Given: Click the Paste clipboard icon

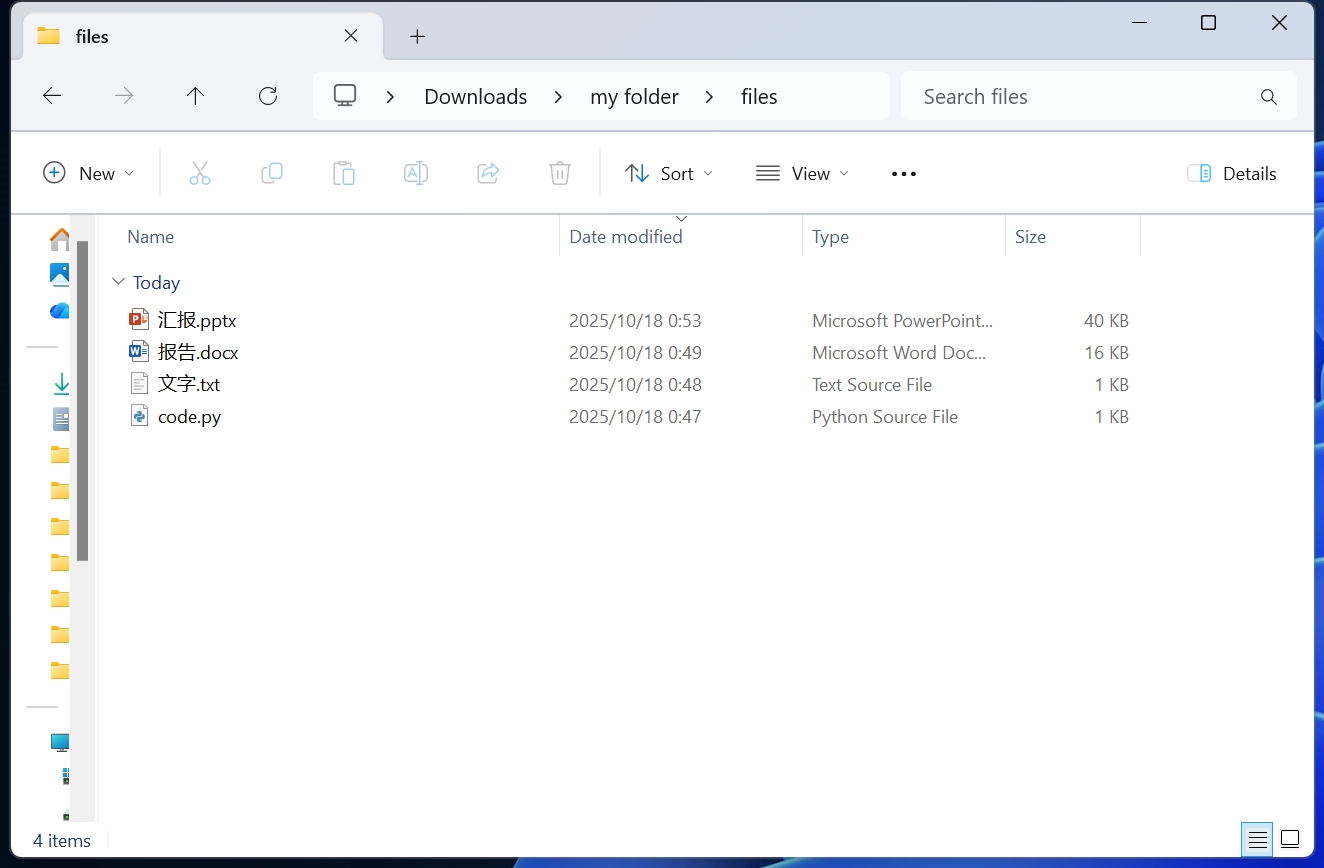Looking at the screenshot, I should point(344,174).
